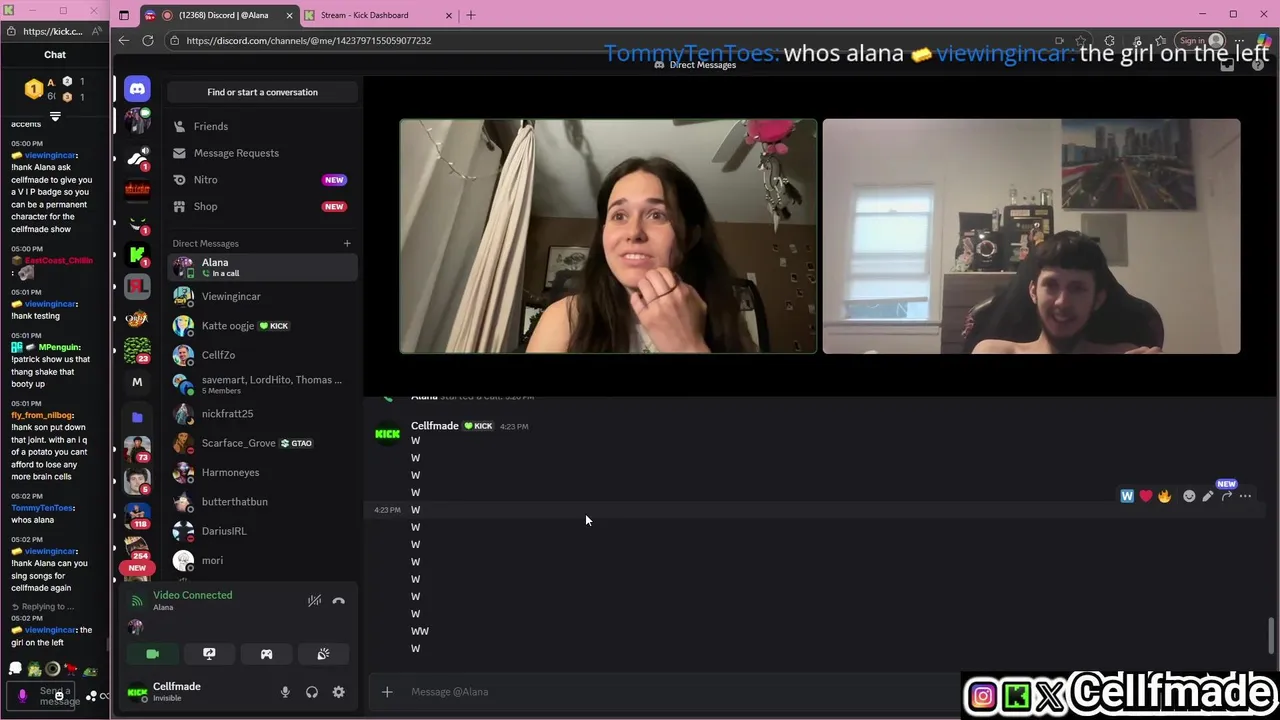Open the Harmoneyes conversation
1280x720 pixels.
[x=262, y=472]
